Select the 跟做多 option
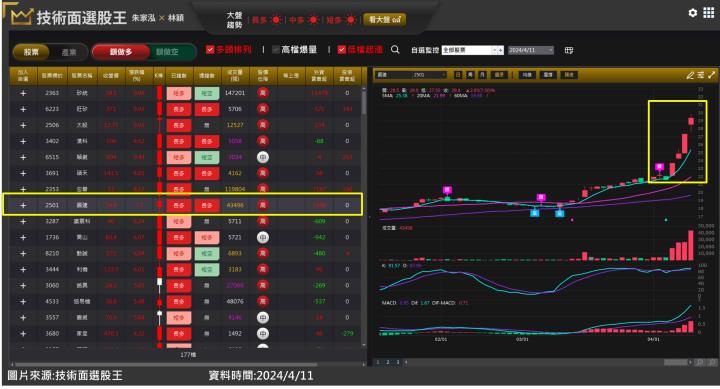 pos(121,52)
